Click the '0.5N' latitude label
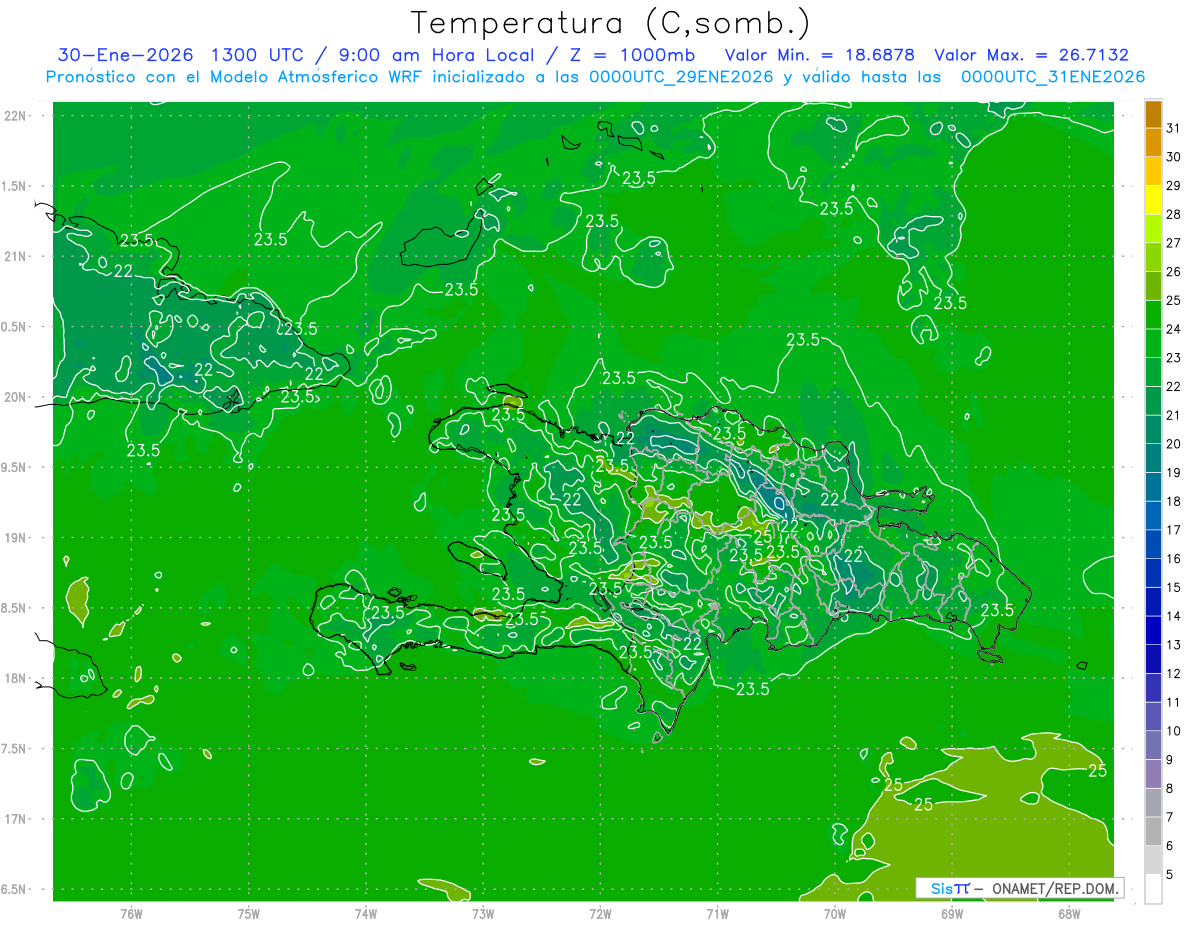The height and width of the screenshot is (927, 1200). 15,327
